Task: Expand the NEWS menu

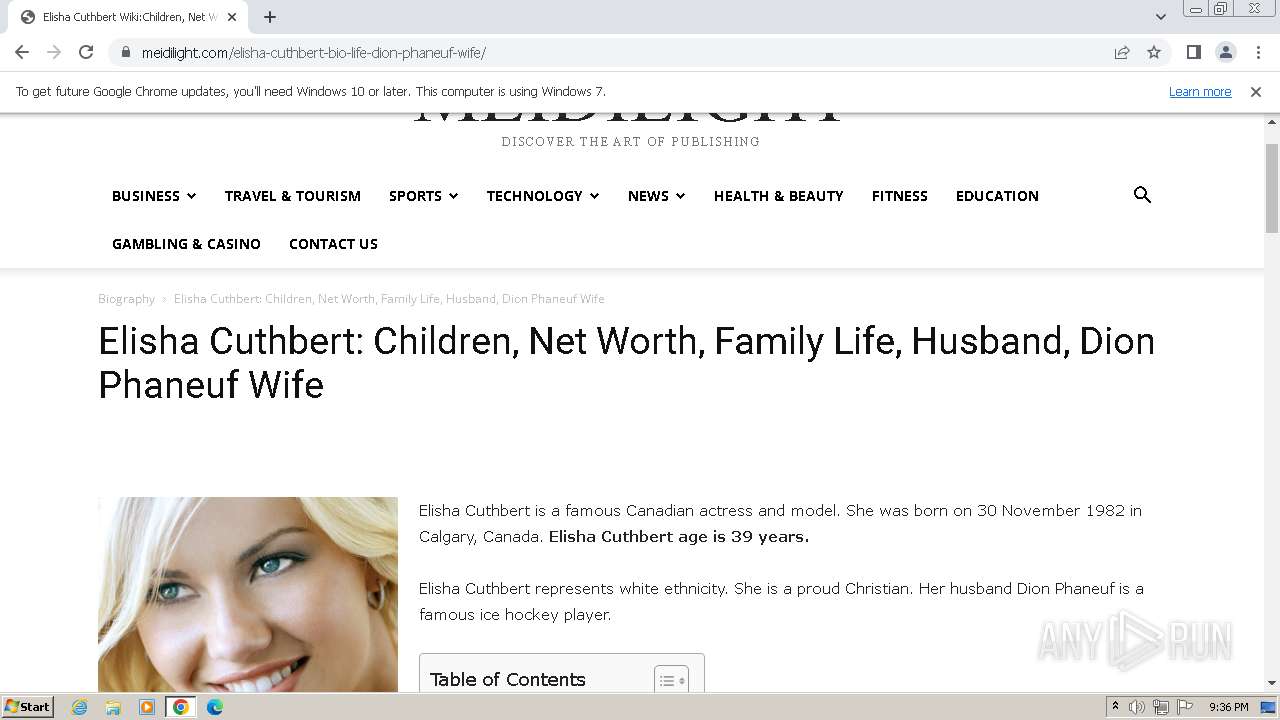Action: click(x=656, y=196)
